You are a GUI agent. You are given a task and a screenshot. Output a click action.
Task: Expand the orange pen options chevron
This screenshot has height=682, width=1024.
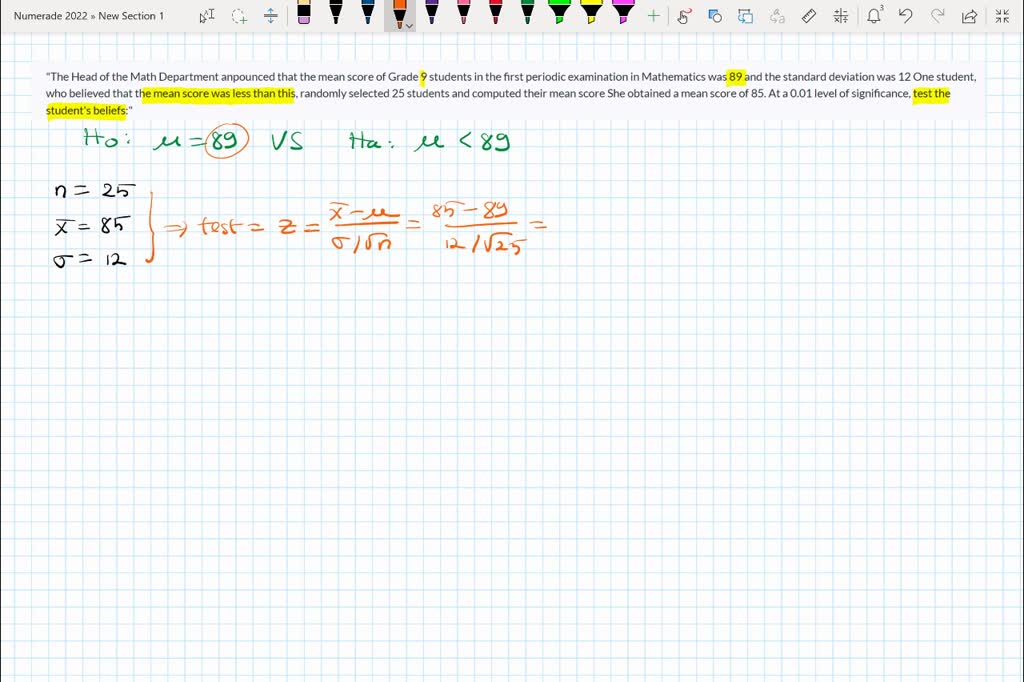click(409, 25)
